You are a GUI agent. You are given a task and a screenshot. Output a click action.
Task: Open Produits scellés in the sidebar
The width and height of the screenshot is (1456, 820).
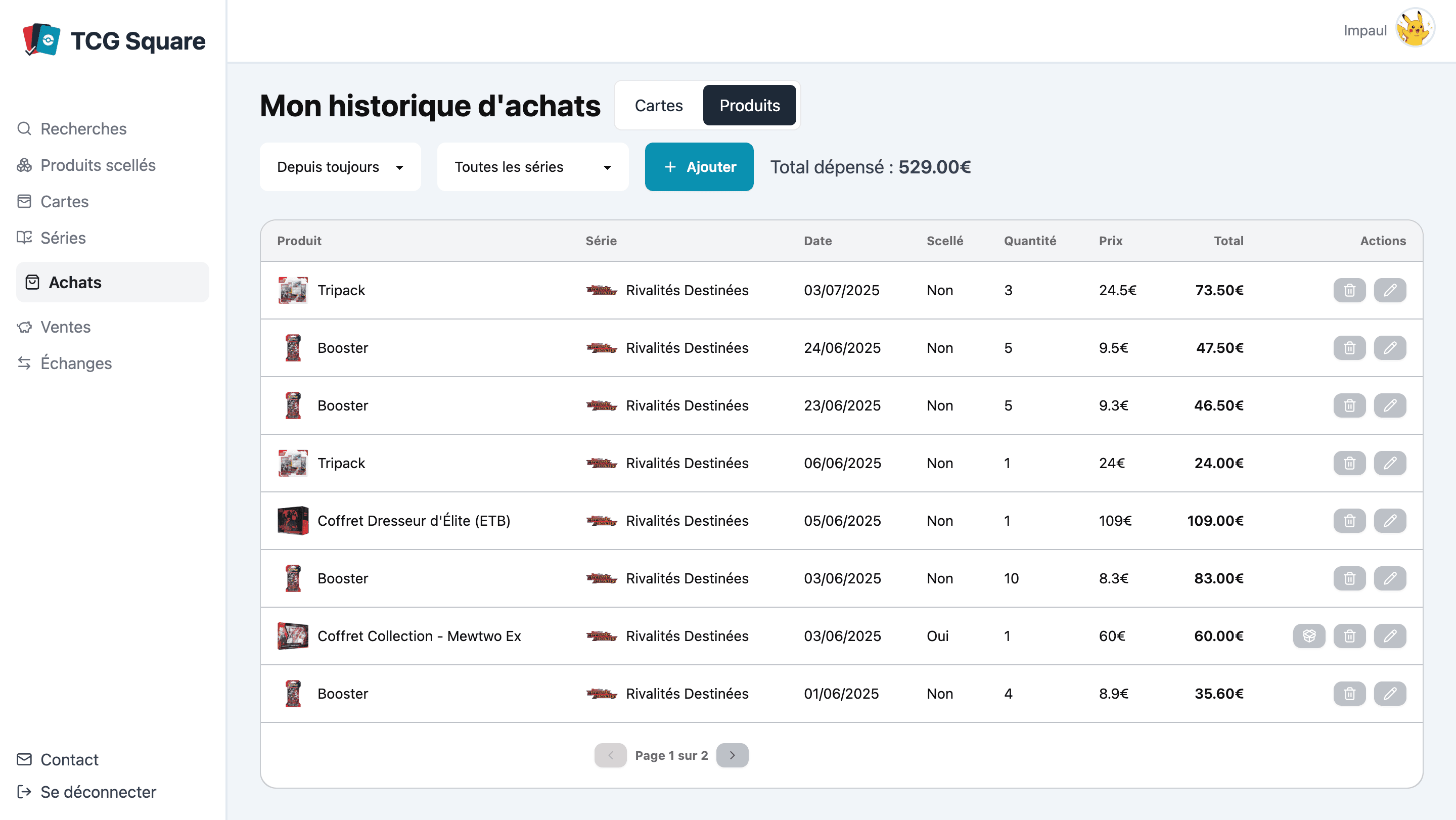(x=98, y=165)
